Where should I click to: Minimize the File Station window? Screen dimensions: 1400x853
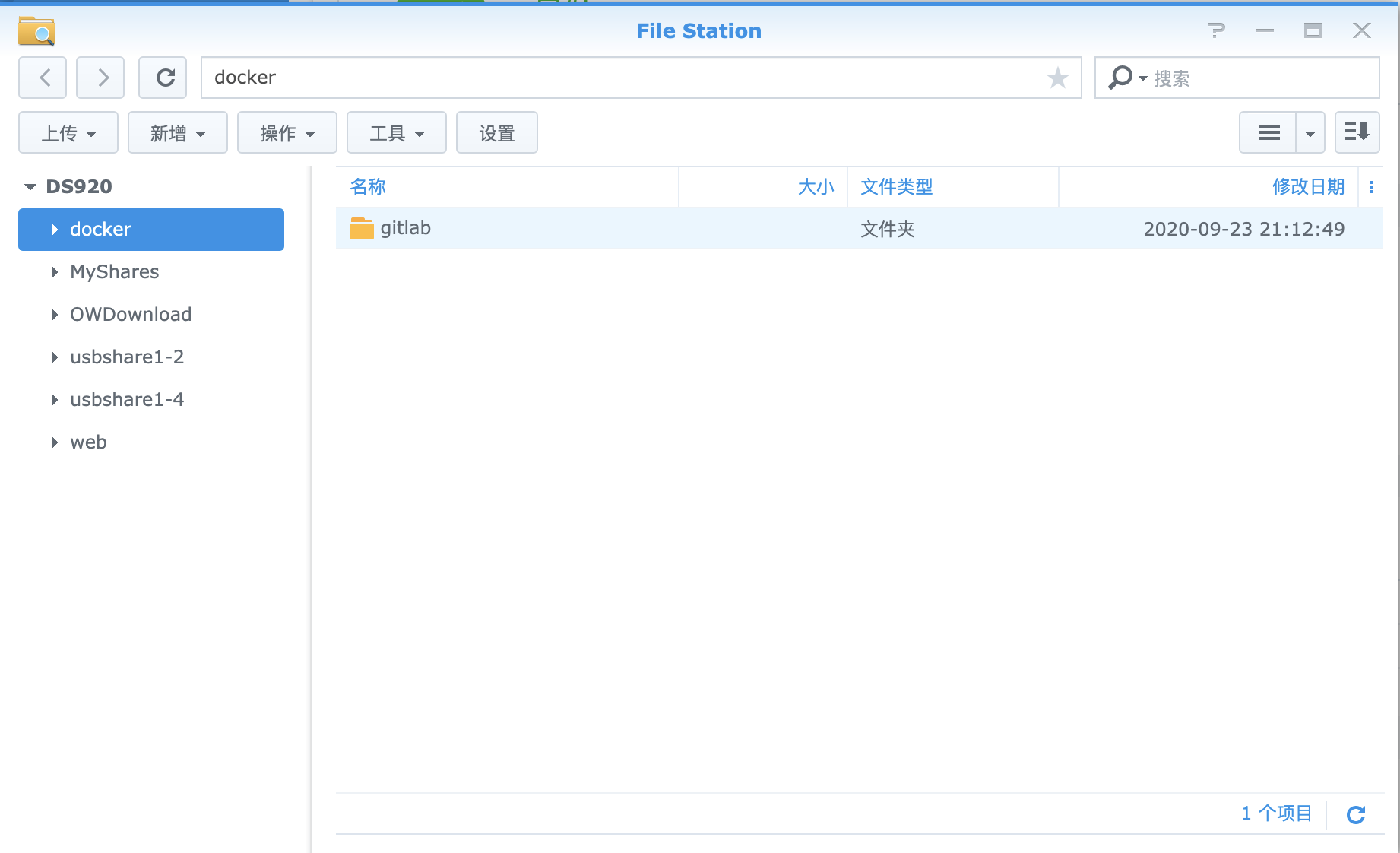(x=1265, y=30)
